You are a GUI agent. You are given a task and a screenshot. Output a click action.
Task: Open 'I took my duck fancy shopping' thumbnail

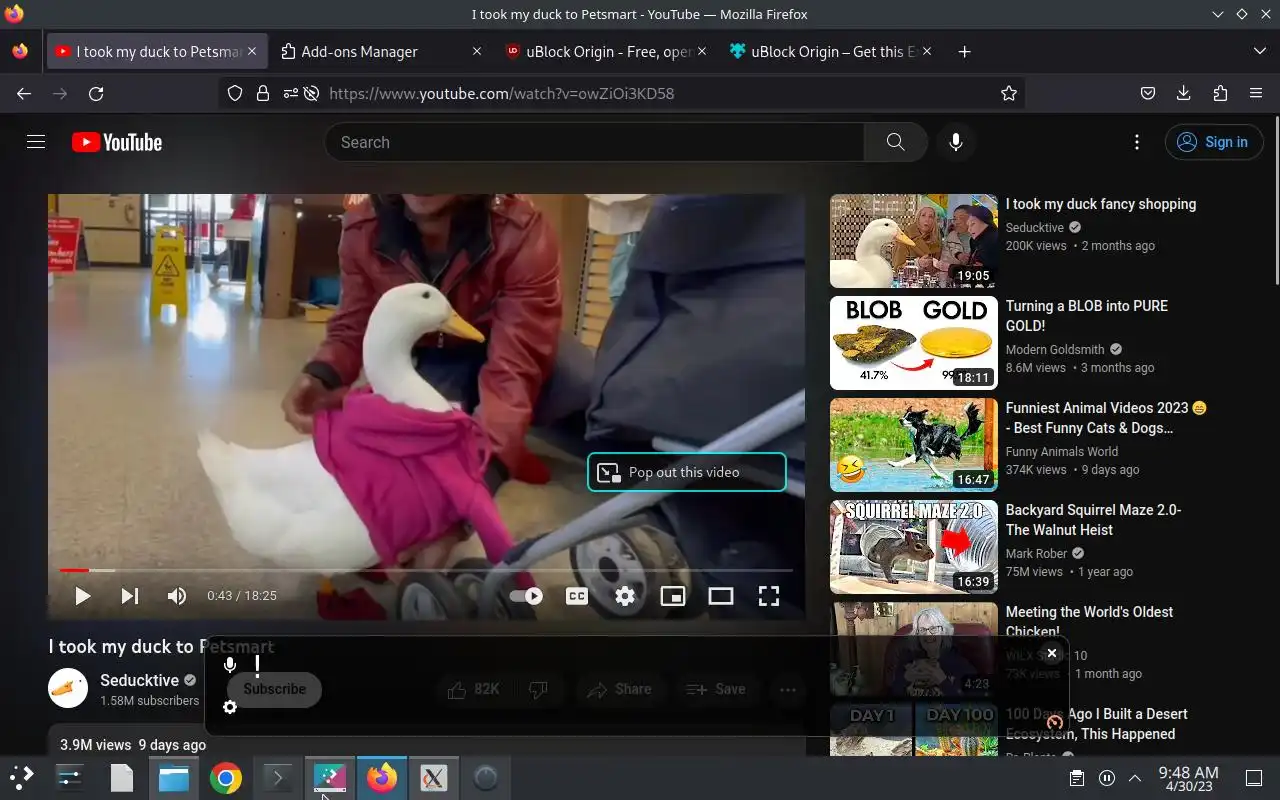coord(914,241)
